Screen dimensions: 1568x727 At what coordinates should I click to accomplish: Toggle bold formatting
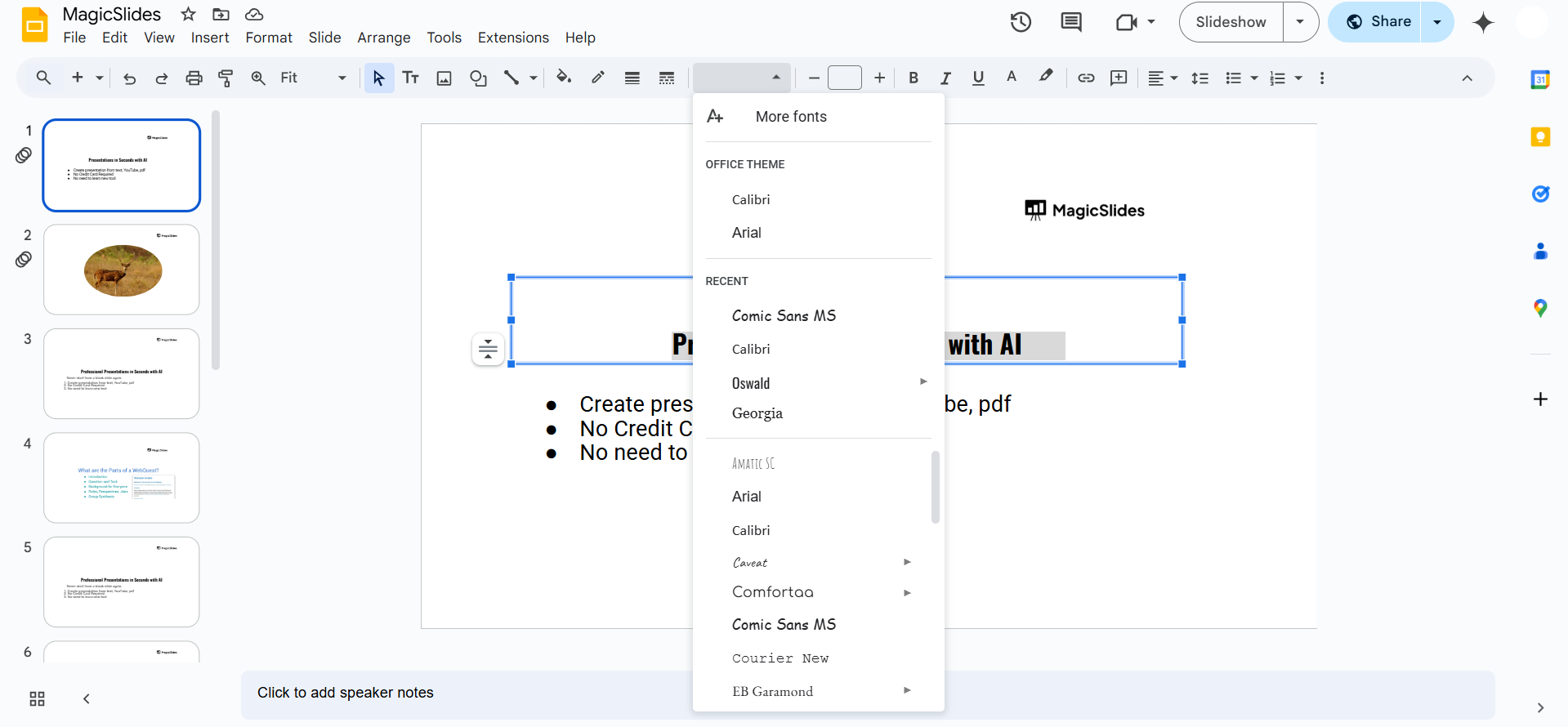tap(914, 78)
